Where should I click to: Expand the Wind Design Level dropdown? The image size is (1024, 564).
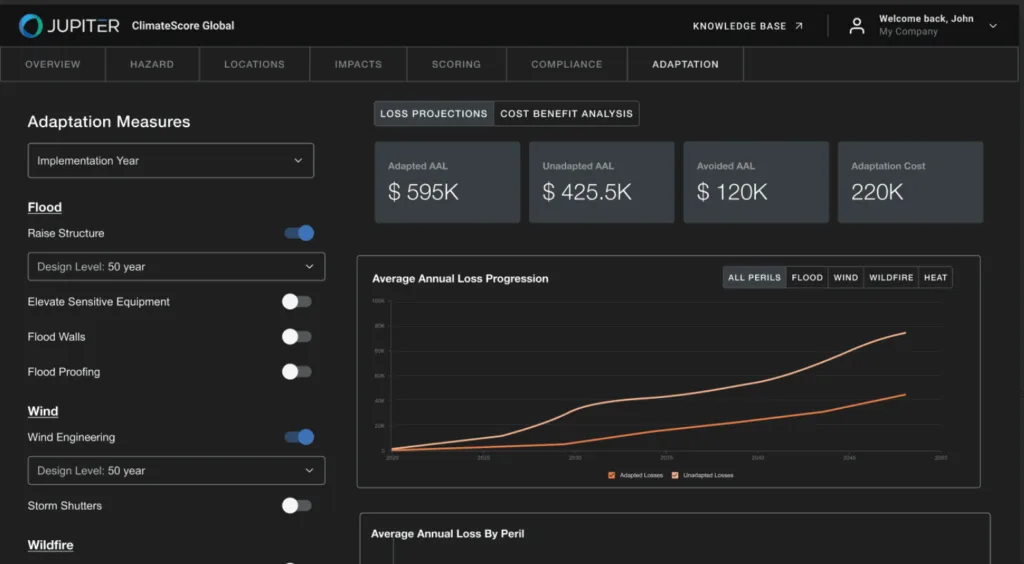[176, 471]
